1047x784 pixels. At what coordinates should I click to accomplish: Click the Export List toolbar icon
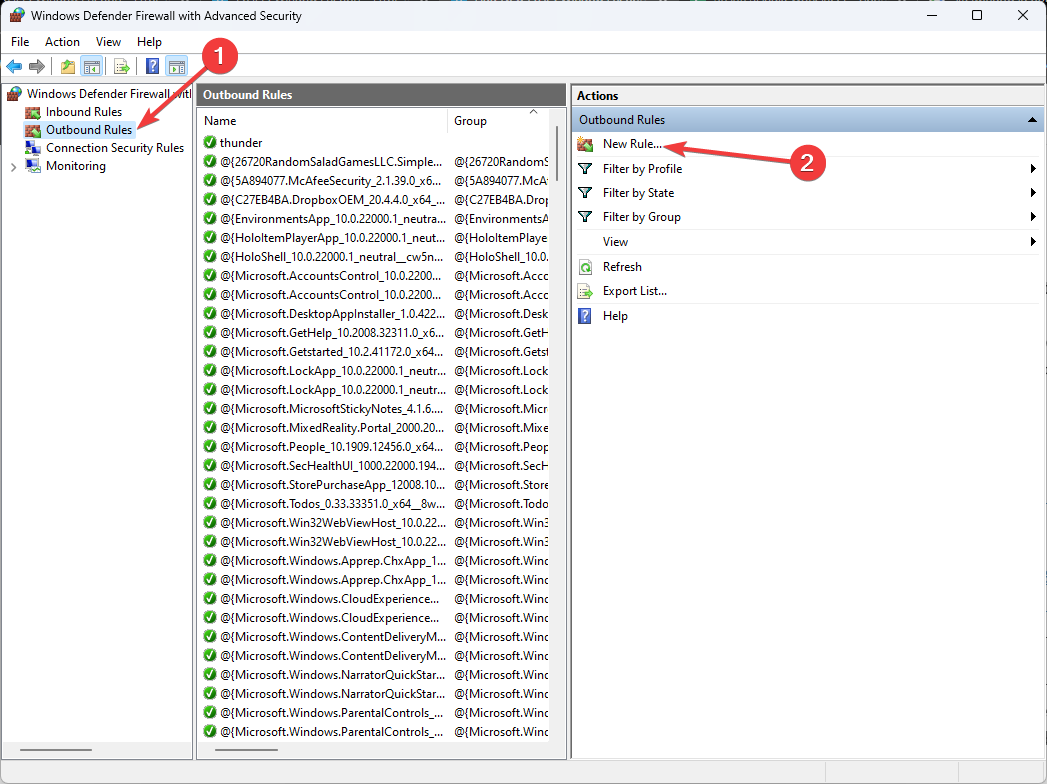[122, 66]
